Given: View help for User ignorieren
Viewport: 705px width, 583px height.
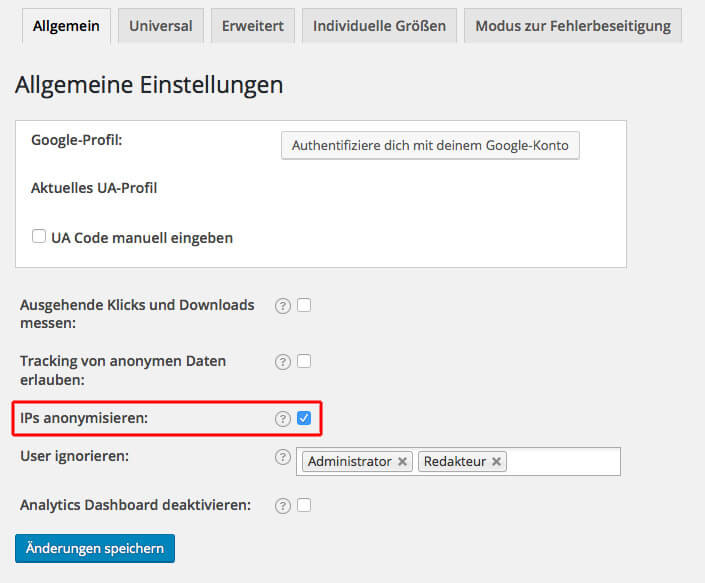Looking at the screenshot, I should (282, 457).
